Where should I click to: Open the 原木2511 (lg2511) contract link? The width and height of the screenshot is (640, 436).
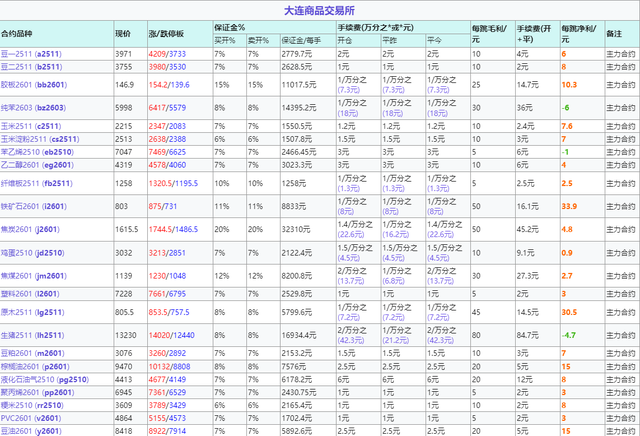tap(33, 312)
